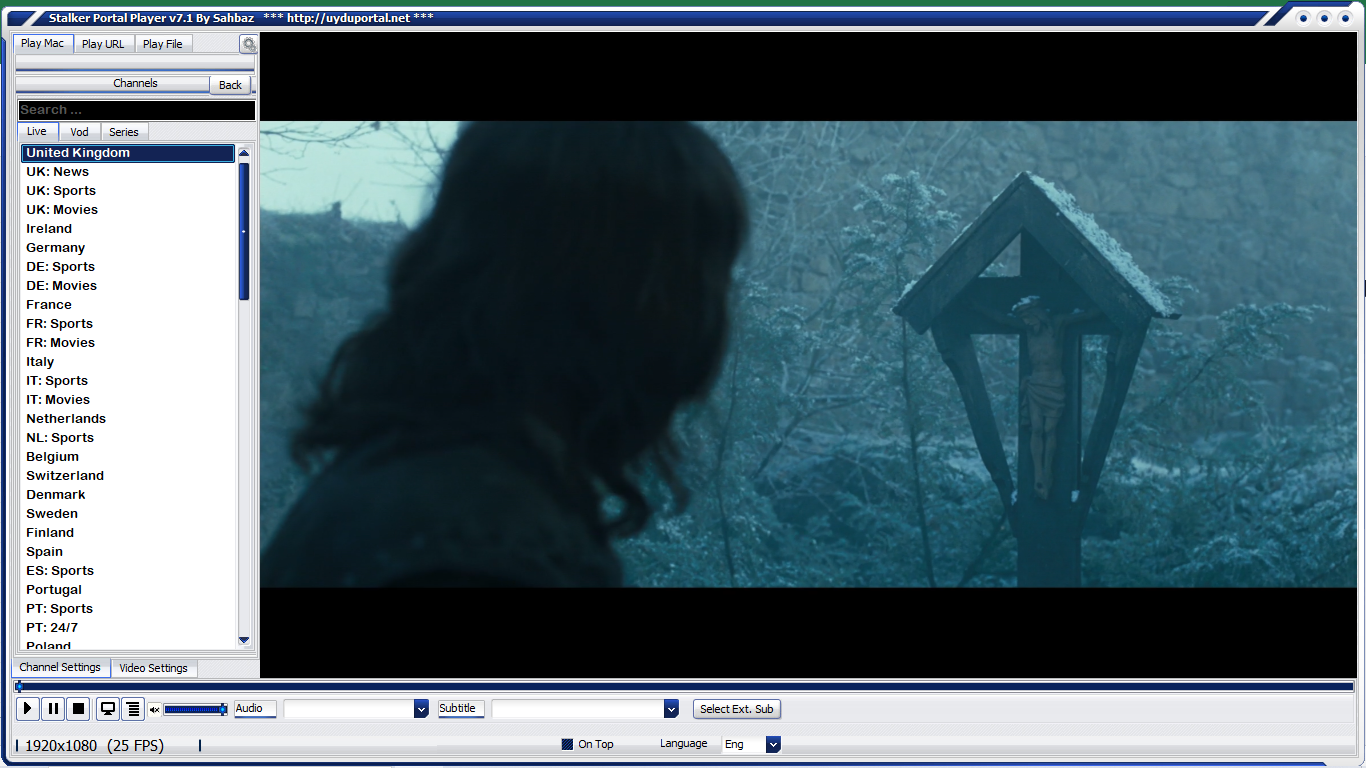This screenshot has width=1366, height=768.
Task: Click the channel Search field
Action: coord(136,110)
